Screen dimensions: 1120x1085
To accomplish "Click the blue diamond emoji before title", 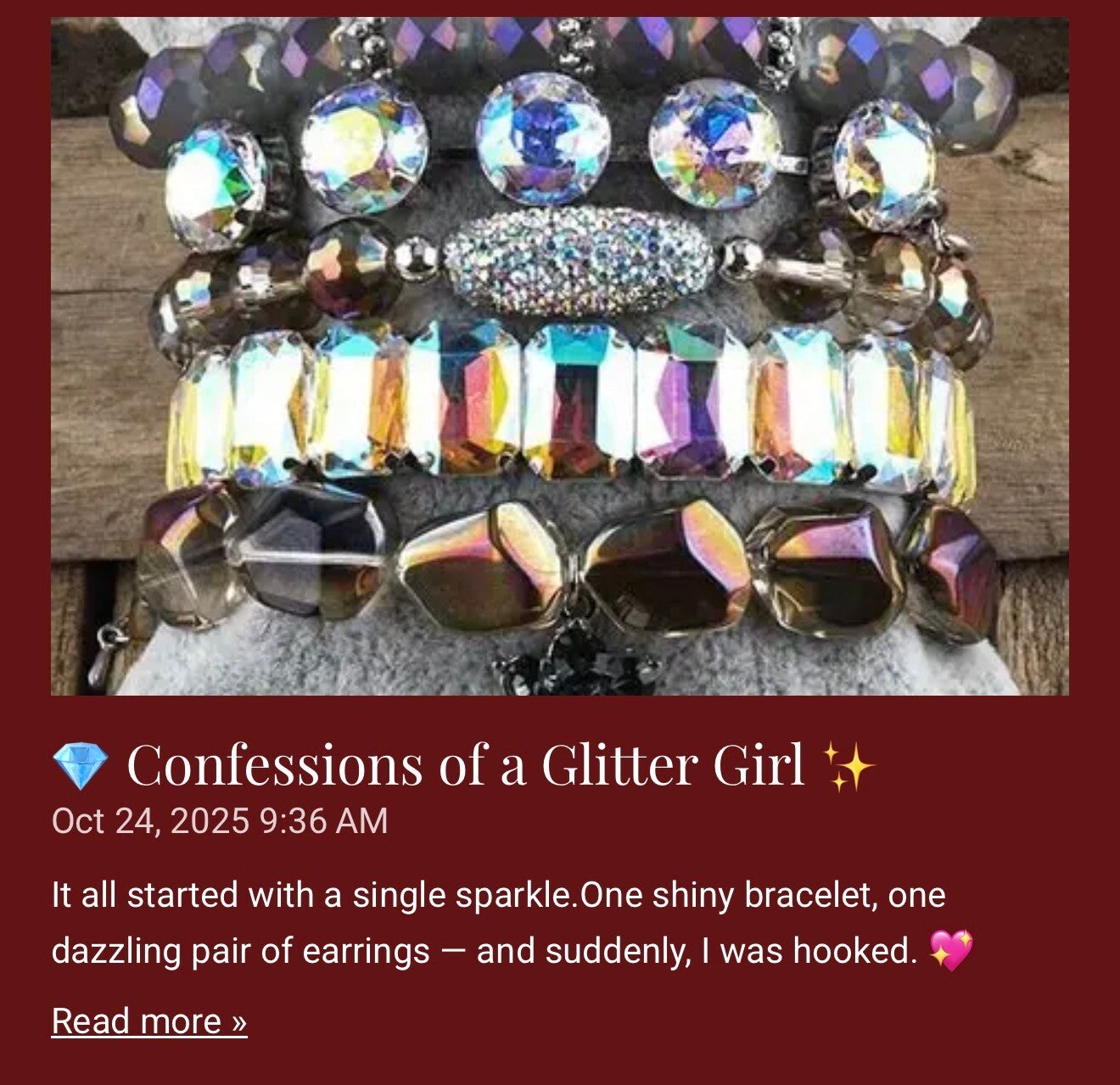I will tap(81, 766).
